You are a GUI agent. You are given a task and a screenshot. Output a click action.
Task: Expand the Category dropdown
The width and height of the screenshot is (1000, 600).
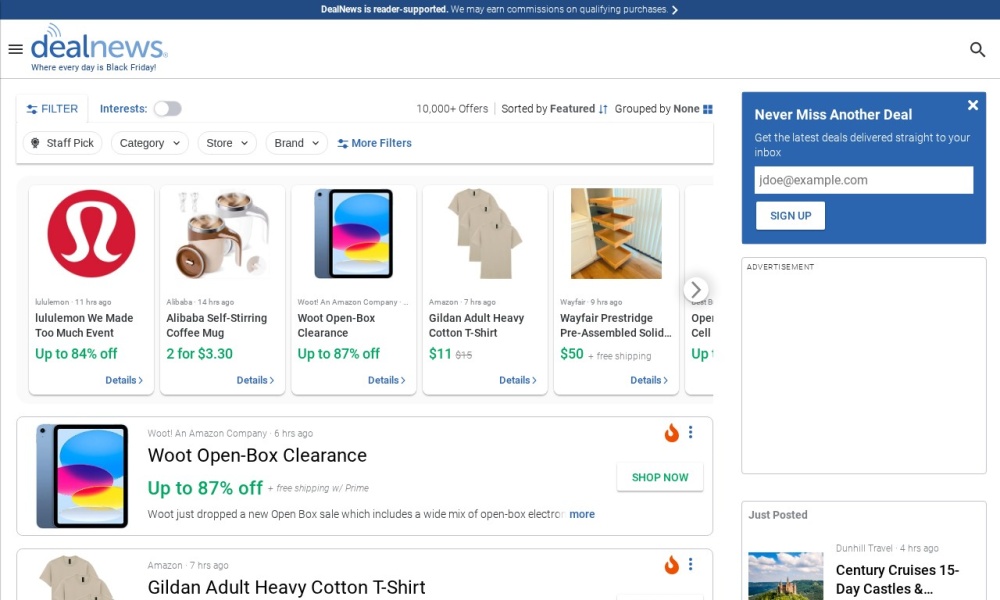click(x=150, y=143)
